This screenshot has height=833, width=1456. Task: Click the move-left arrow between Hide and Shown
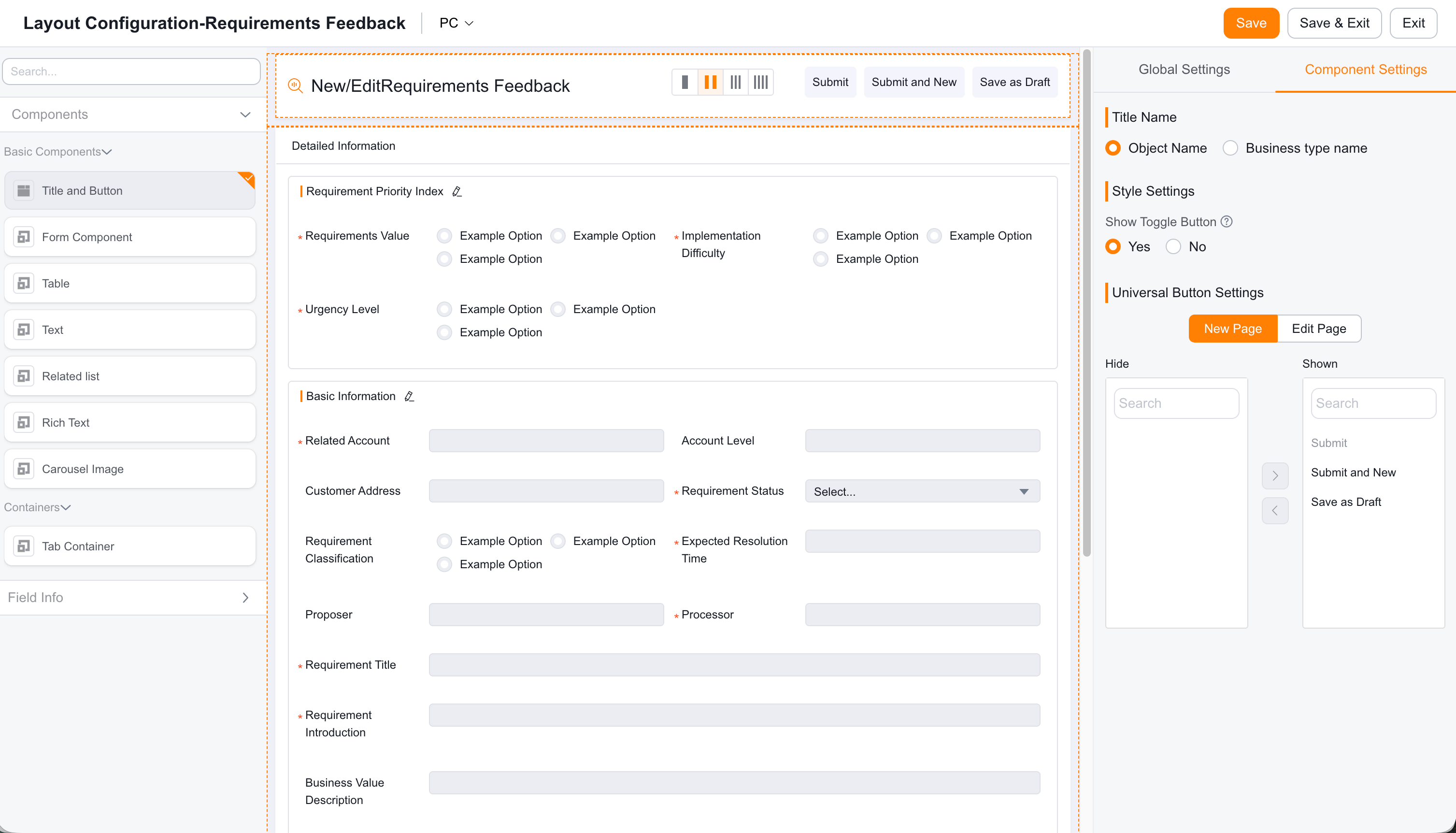(x=1275, y=510)
